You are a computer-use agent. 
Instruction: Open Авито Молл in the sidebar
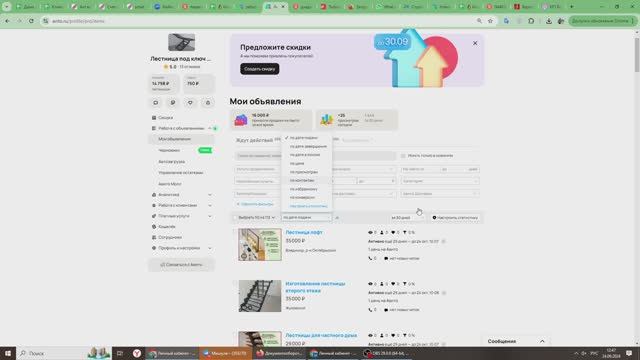170,184
